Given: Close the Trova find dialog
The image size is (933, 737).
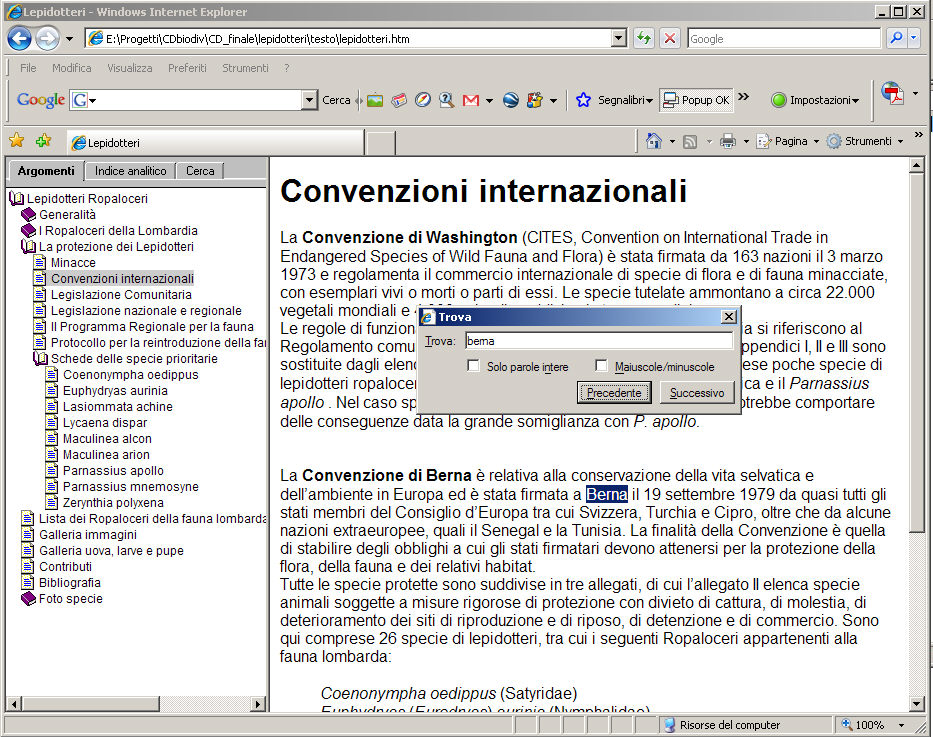Looking at the screenshot, I should pos(728,316).
